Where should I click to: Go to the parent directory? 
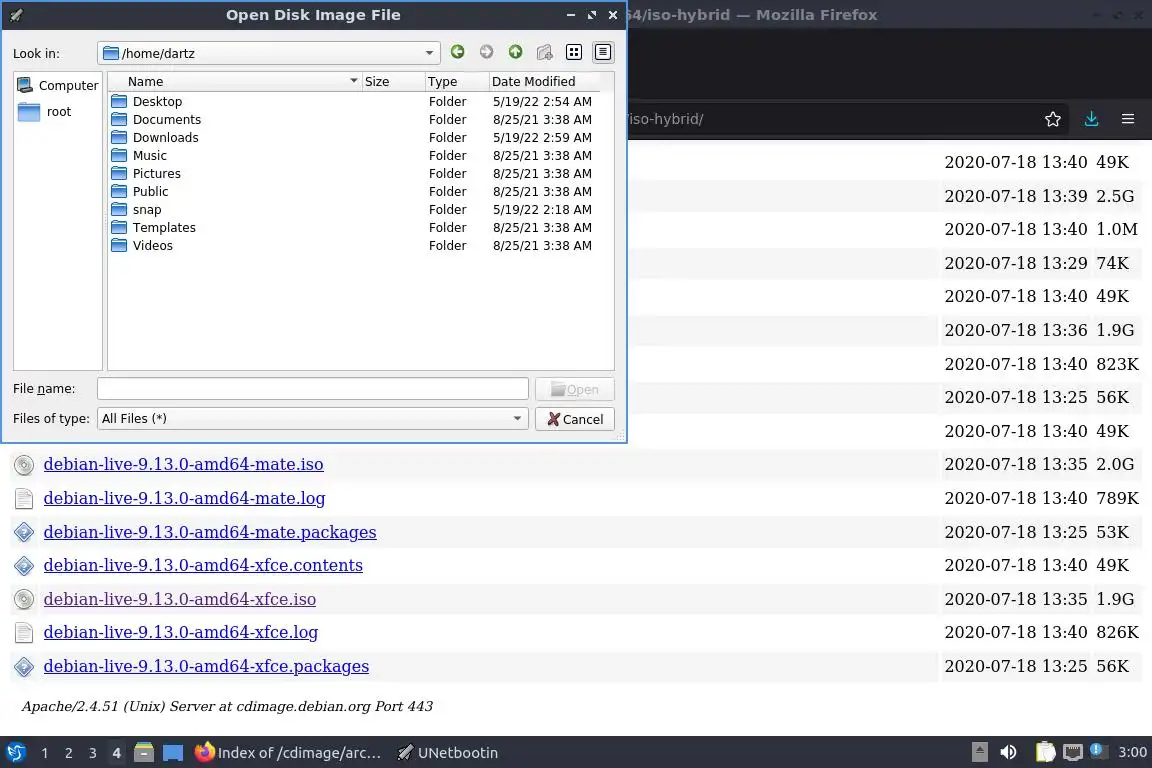(x=516, y=51)
